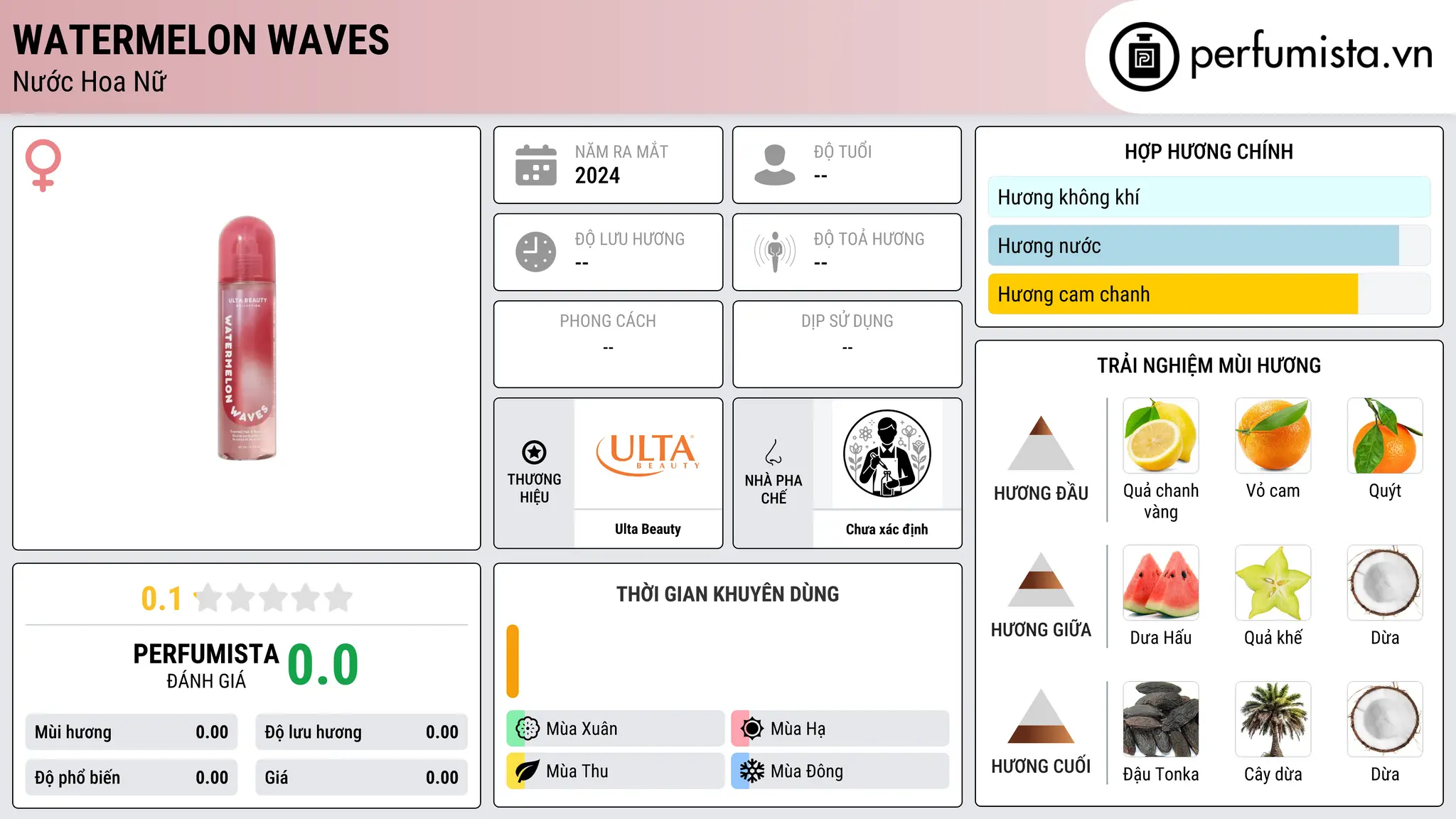Click the leaf icon for Mùa Thu
Viewport: 1456px width, 819px height.
527,771
